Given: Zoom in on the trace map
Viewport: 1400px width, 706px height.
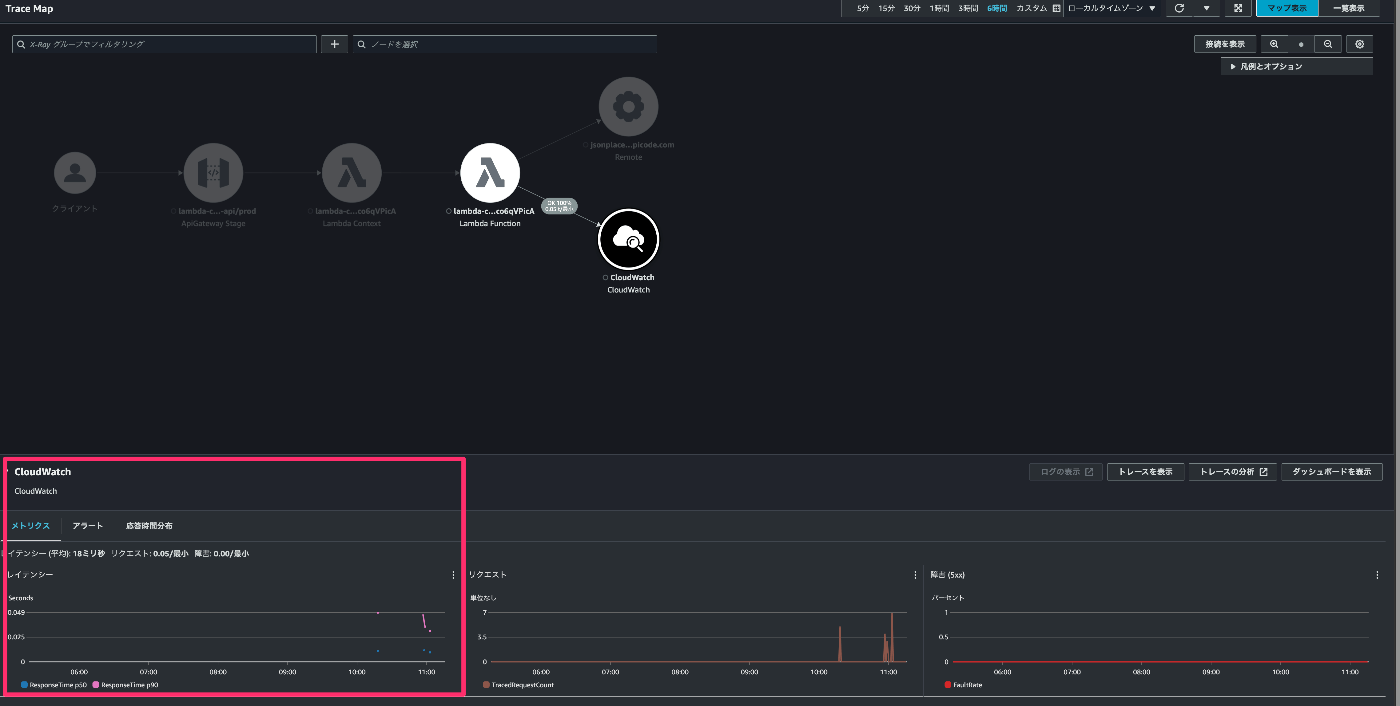Looking at the screenshot, I should coord(1274,45).
